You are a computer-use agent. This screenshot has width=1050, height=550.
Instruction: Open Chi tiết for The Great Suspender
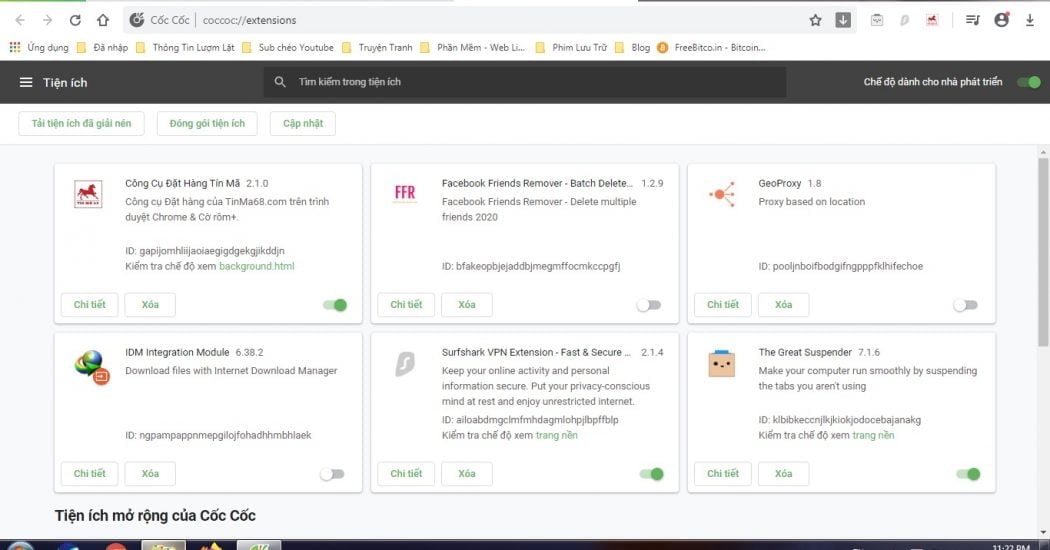pos(723,474)
